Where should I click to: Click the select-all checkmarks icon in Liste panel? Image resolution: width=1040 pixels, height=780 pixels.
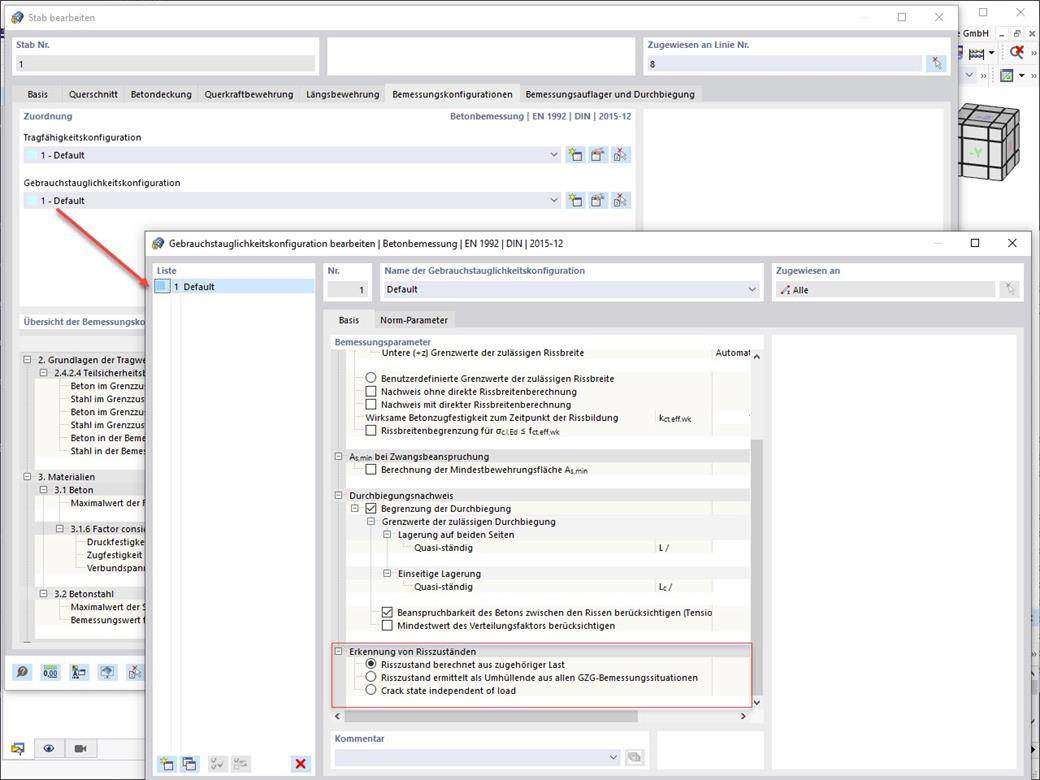coord(218,763)
